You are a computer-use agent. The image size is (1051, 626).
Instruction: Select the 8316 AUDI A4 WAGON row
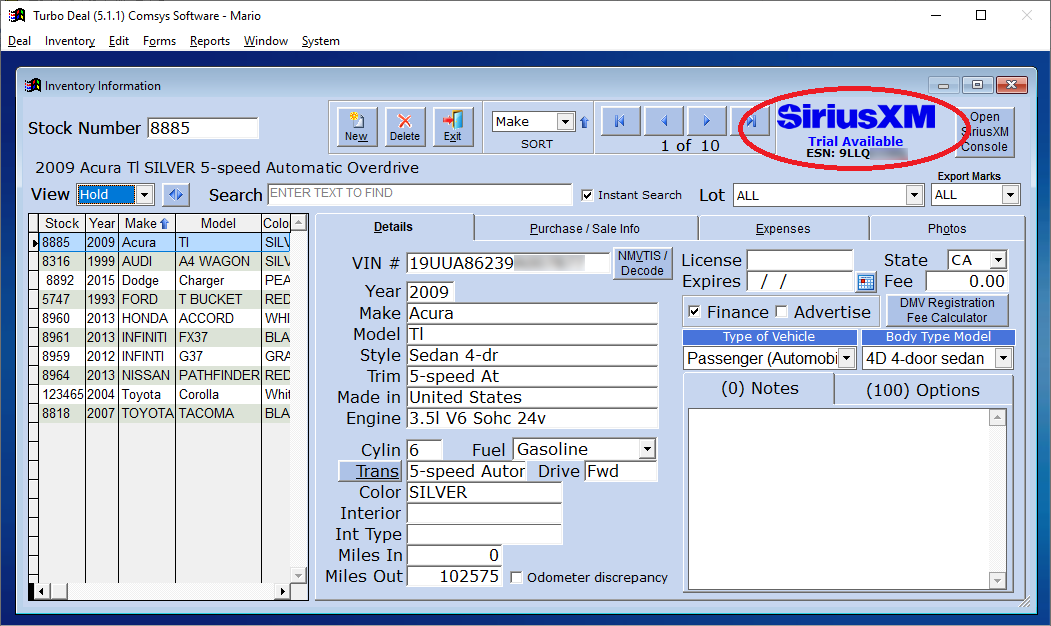click(x=165, y=261)
